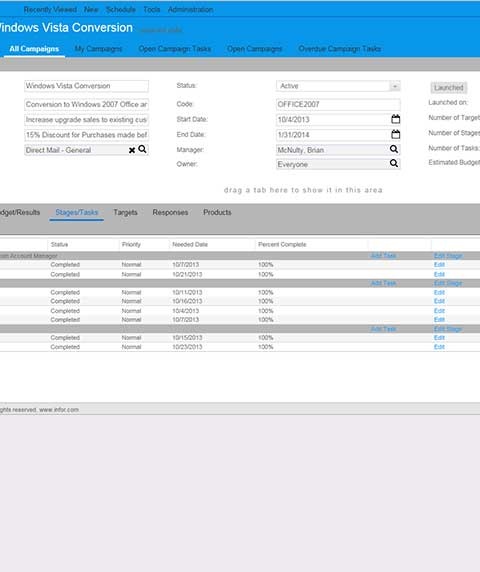Click Add Task in Account Manager stage

click(383, 255)
